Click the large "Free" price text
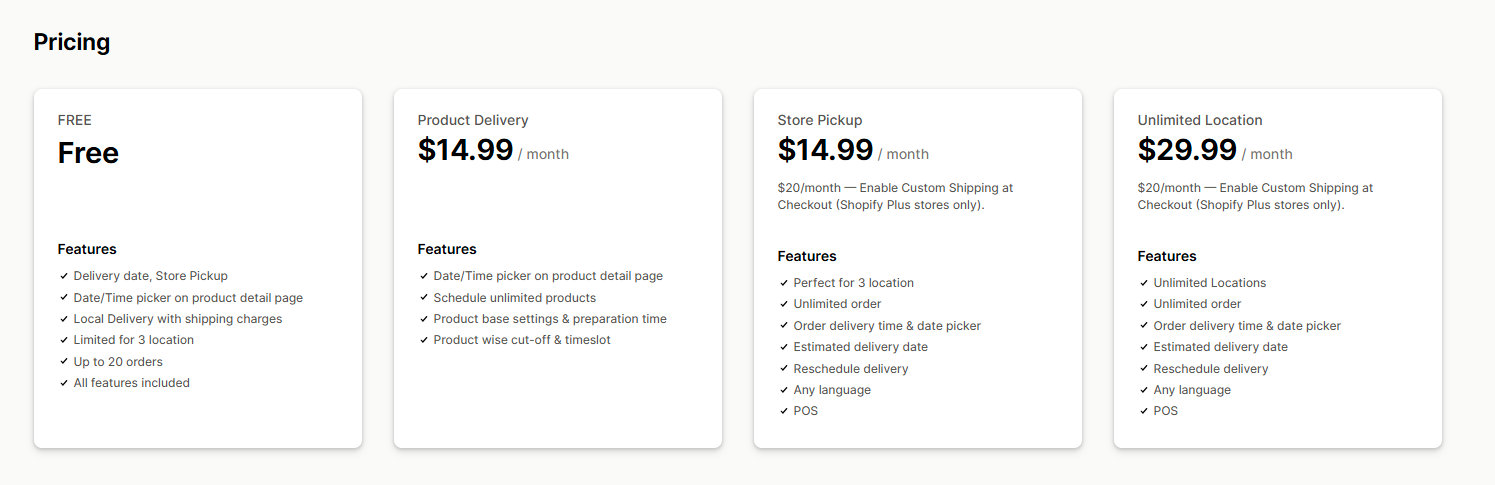 88,153
